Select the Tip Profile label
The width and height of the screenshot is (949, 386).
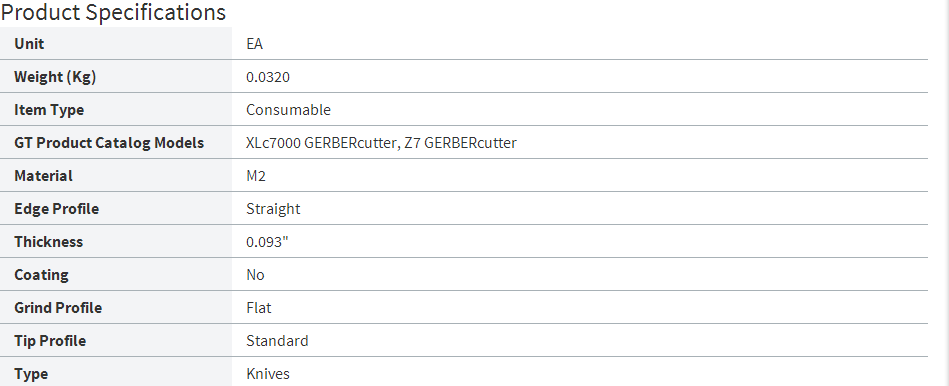(x=50, y=341)
